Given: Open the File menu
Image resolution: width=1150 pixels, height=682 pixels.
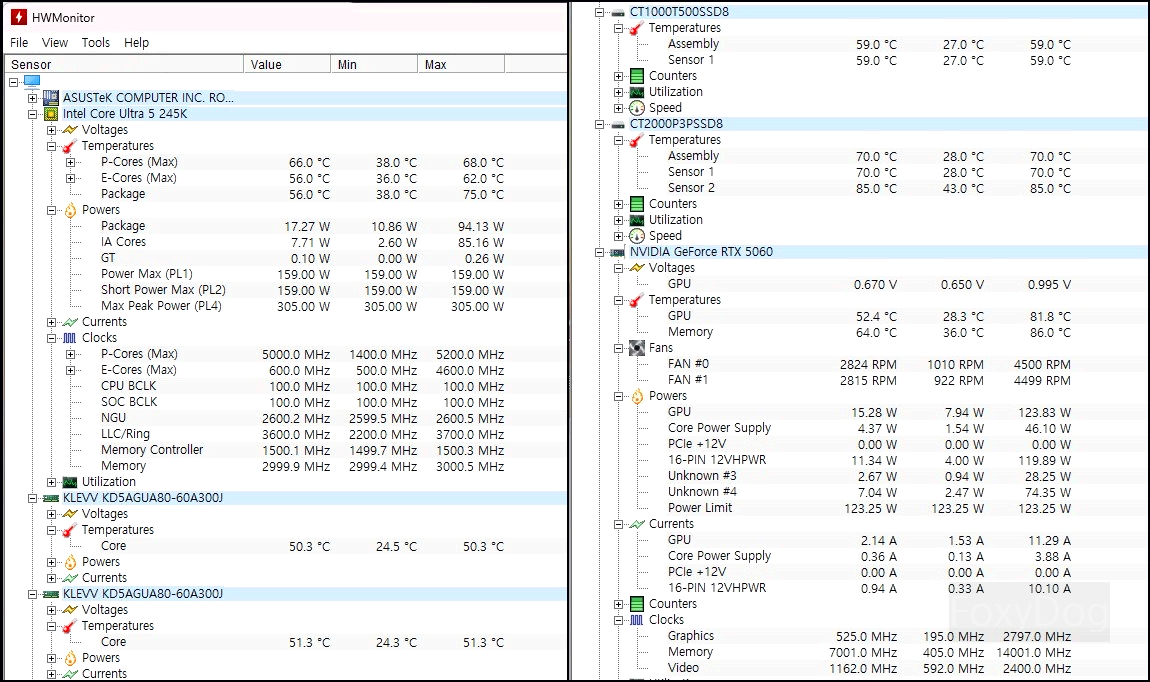Looking at the screenshot, I should point(19,43).
